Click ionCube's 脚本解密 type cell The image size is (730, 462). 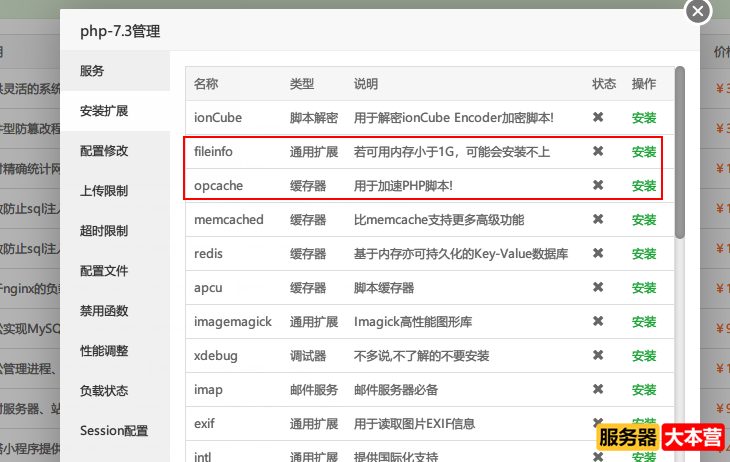314,118
